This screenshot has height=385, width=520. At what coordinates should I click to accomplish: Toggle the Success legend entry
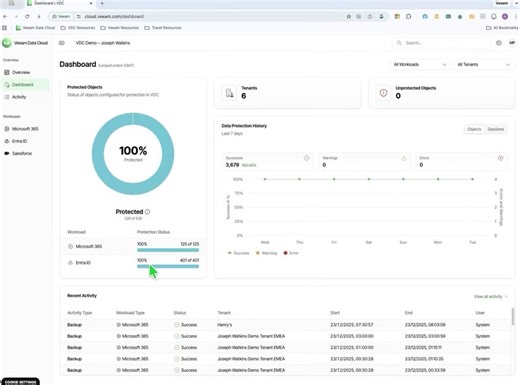[238, 253]
